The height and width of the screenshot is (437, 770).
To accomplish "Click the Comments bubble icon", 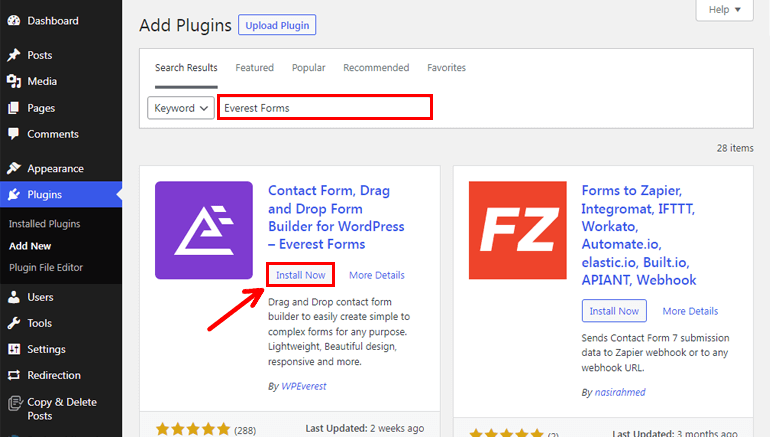I will tap(14, 134).
